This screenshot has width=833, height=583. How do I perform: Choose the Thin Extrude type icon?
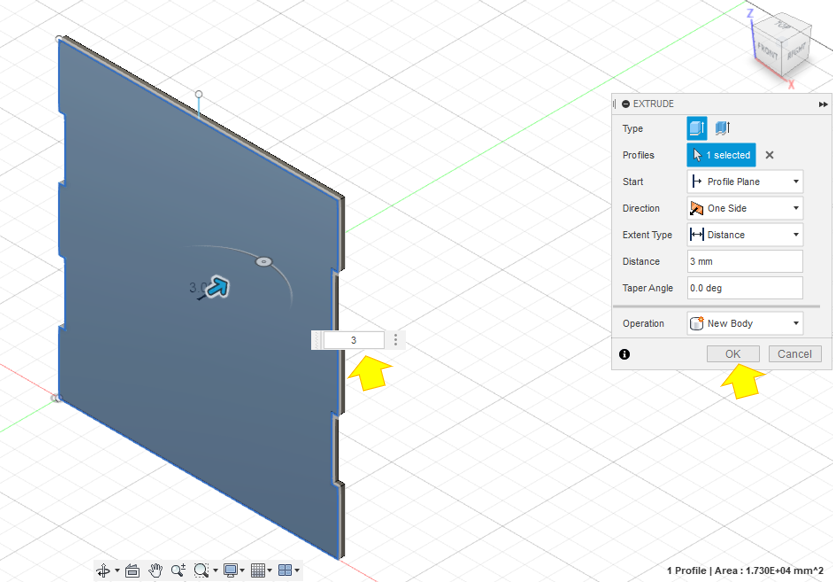click(722, 128)
